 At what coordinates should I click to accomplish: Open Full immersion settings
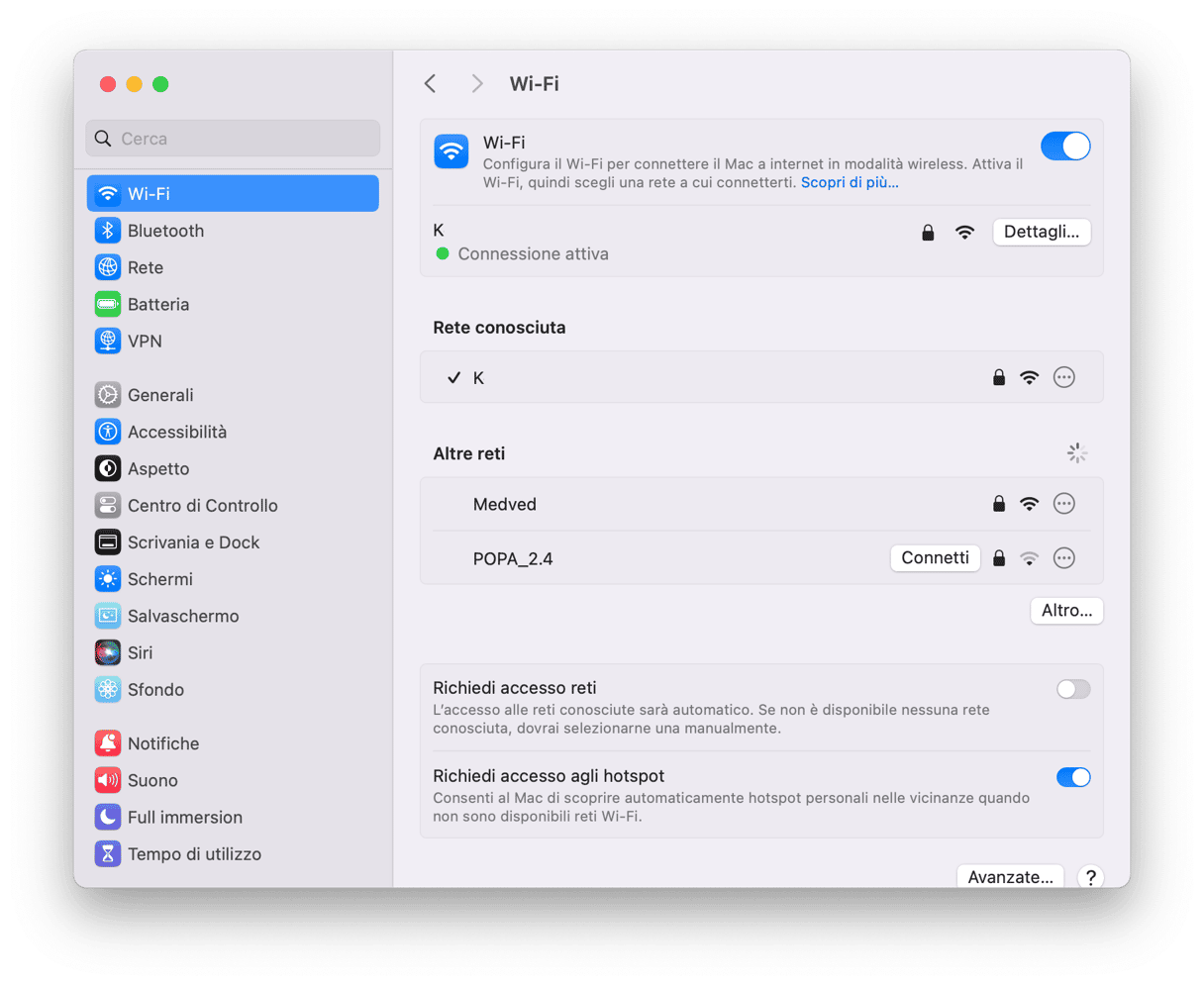pos(233,817)
